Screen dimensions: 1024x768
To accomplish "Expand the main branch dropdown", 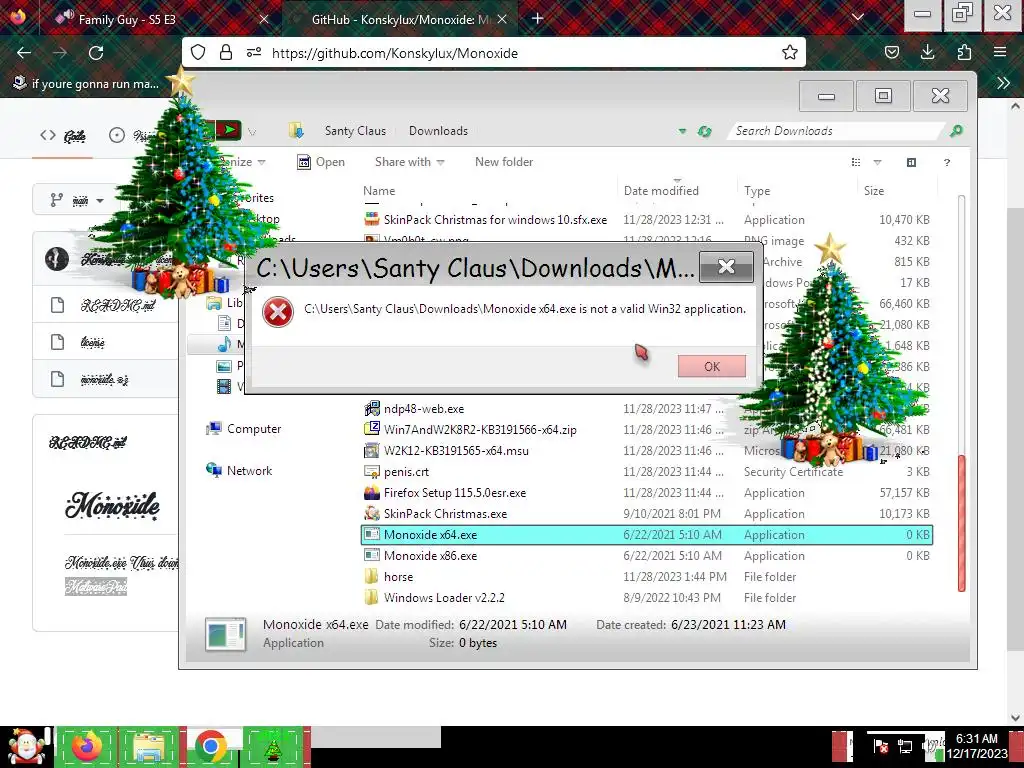I will click(77, 200).
